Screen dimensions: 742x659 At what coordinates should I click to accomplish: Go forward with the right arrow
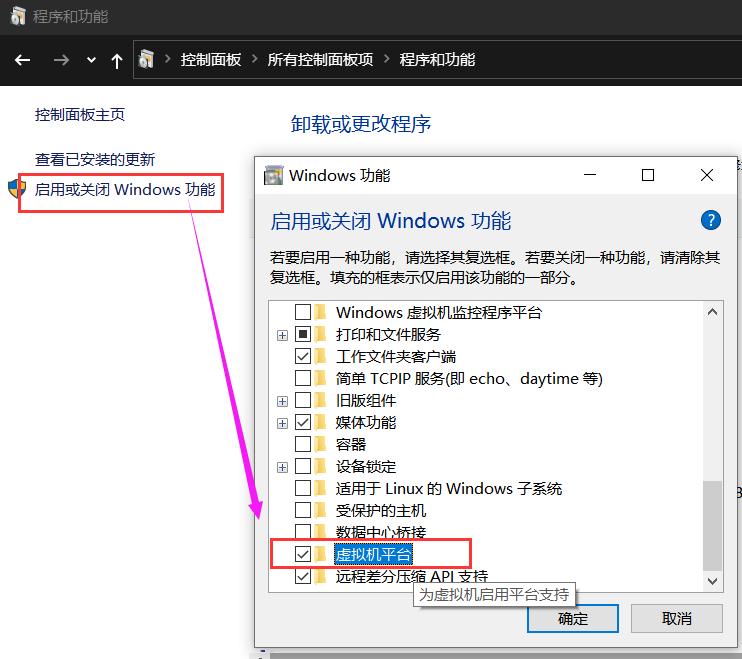tap(61, 60)
